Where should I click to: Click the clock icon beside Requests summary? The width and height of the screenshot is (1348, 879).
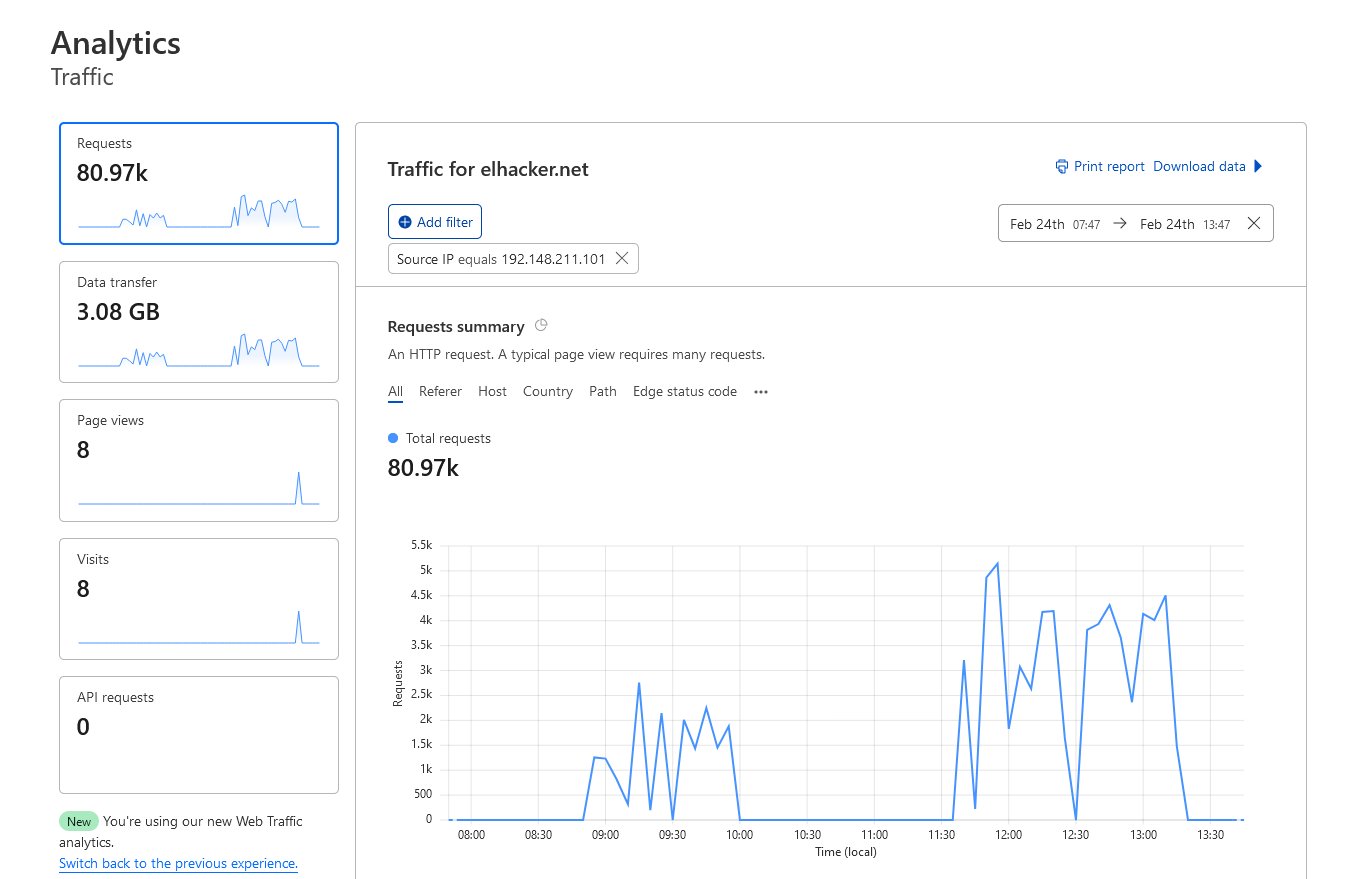coord(541,325)
